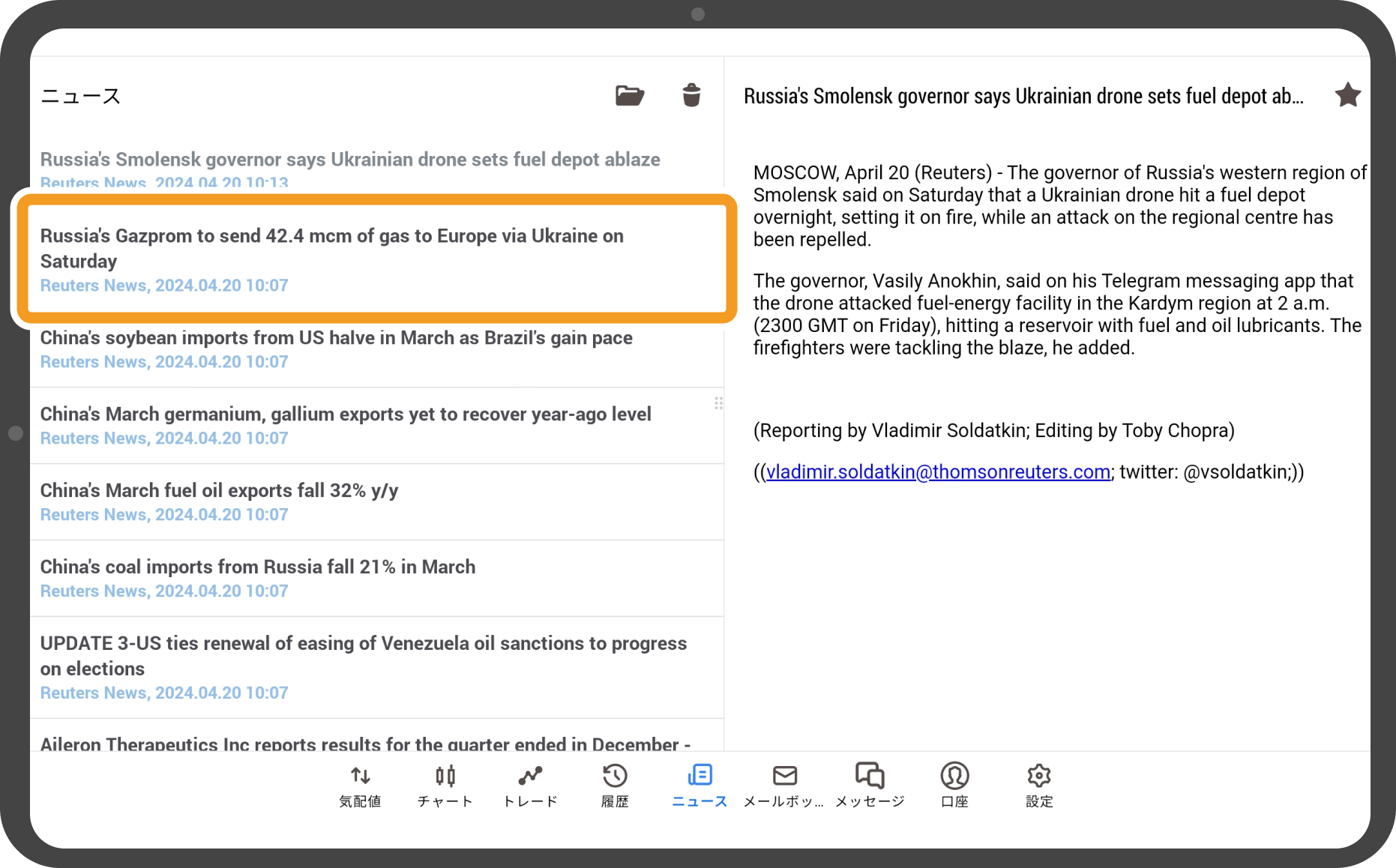This screenshot has height=868, width=1396.
Task: Toggle the favorite star for this article
Action: pyautogui.click(x=1347, y=96)
